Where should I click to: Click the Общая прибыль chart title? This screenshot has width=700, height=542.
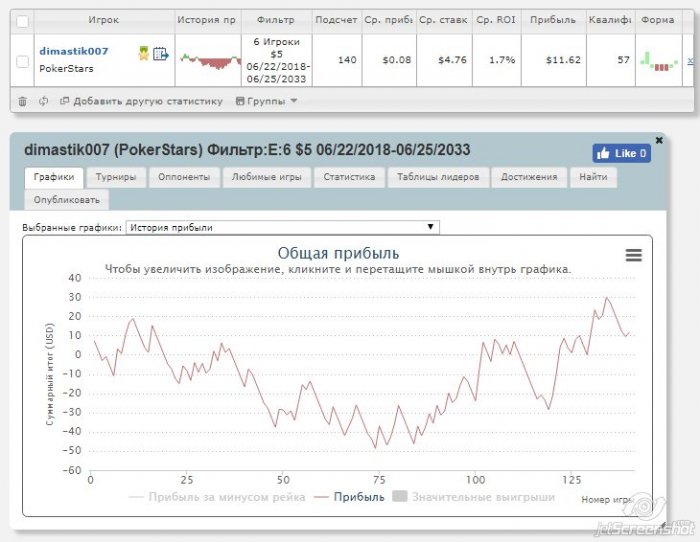(338, 253)
